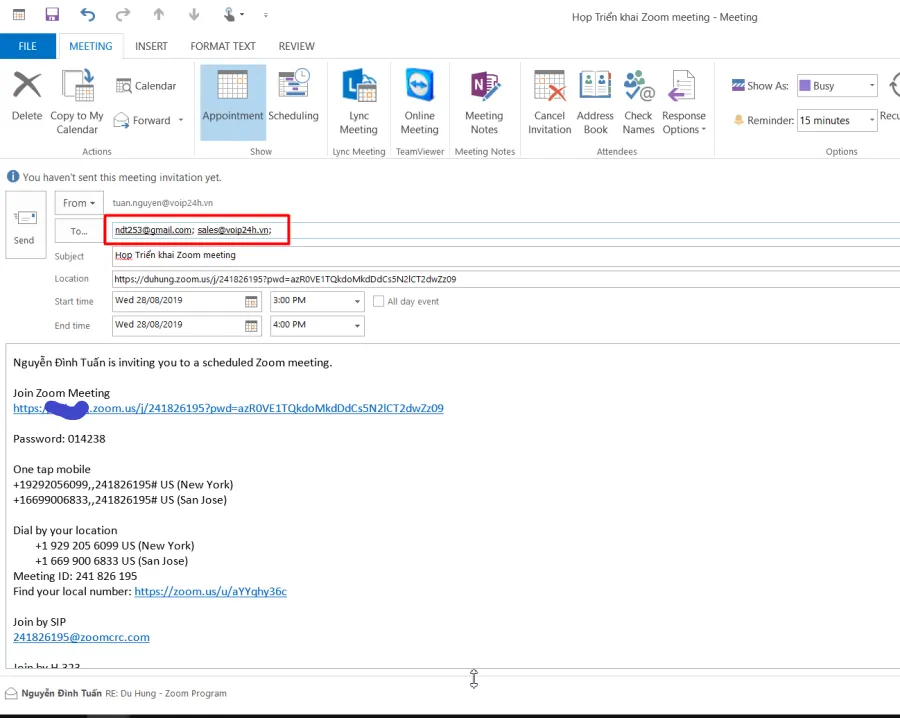The height and width of the screenshot is (718, 900).
Task: Select the Appointment view in the ribbon
Action: click(x=232, y=100)
